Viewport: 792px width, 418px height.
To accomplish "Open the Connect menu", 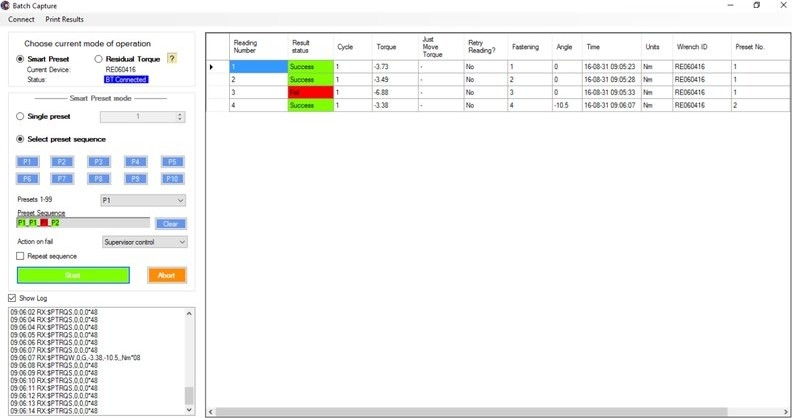I will 21,19.
